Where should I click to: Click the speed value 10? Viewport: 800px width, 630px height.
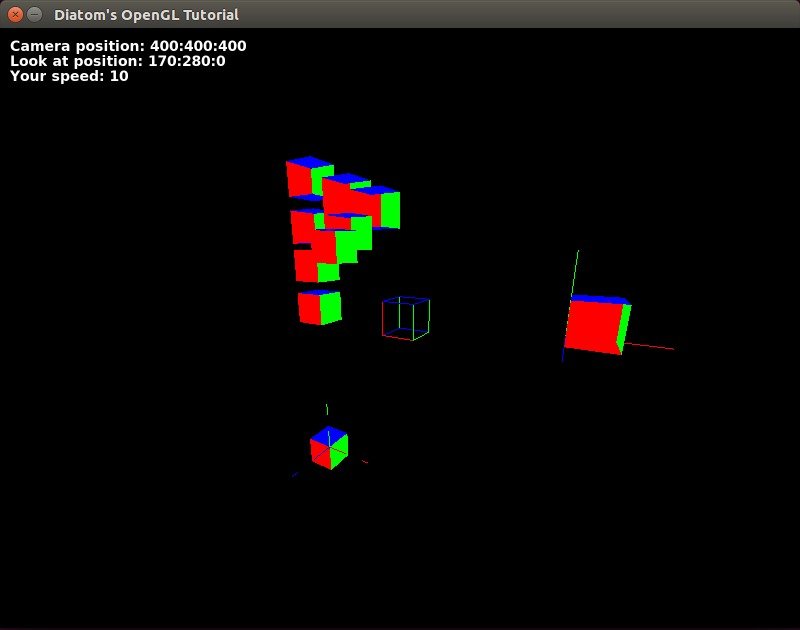point(118,76)
